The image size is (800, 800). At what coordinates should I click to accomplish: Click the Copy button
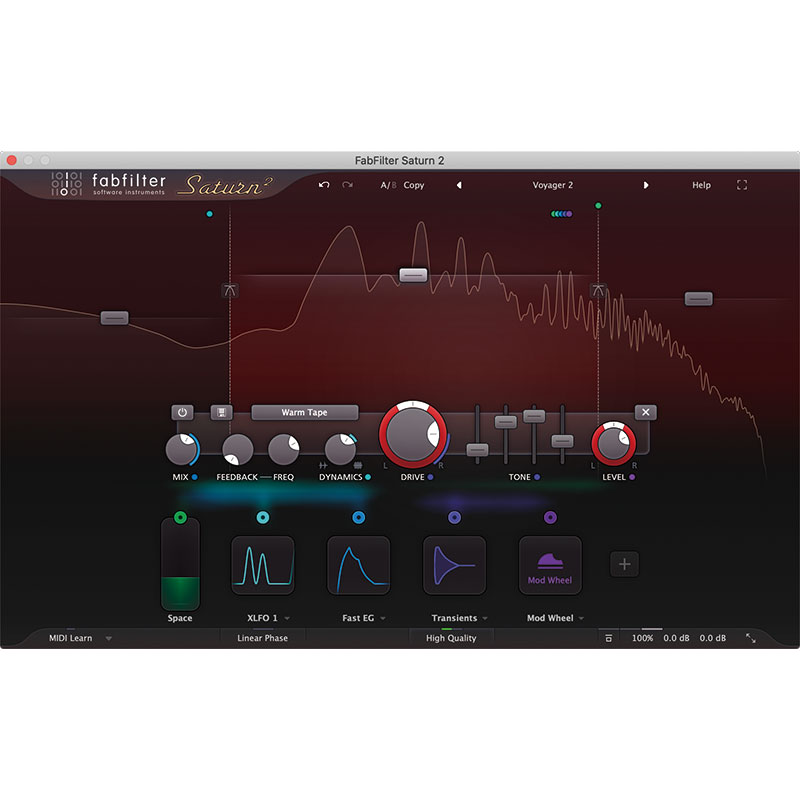point(414,185)
